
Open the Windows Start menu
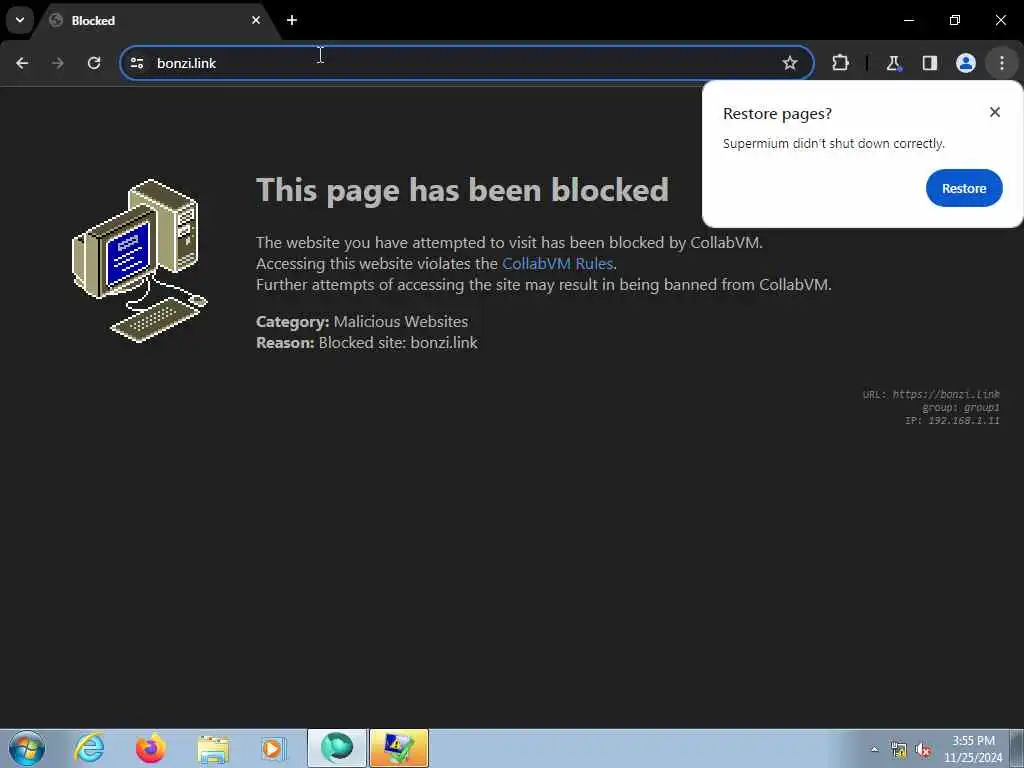(27, 748)
